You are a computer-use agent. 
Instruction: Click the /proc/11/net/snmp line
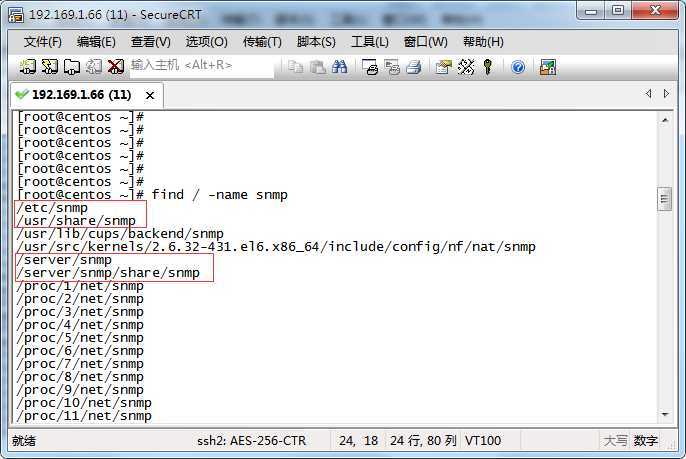(84, 416)
